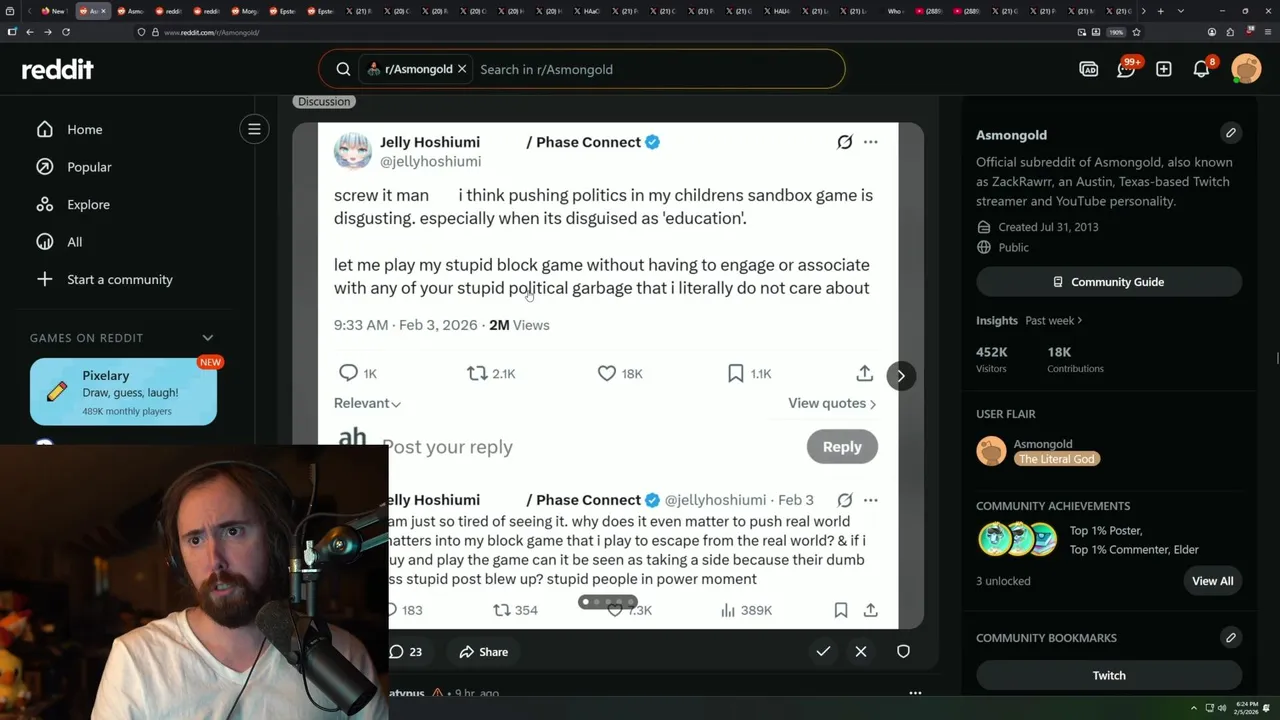Viewport: 1280px width, 720px height.
Task: Open the post comments button showing 23
Action: coord(405,652)
